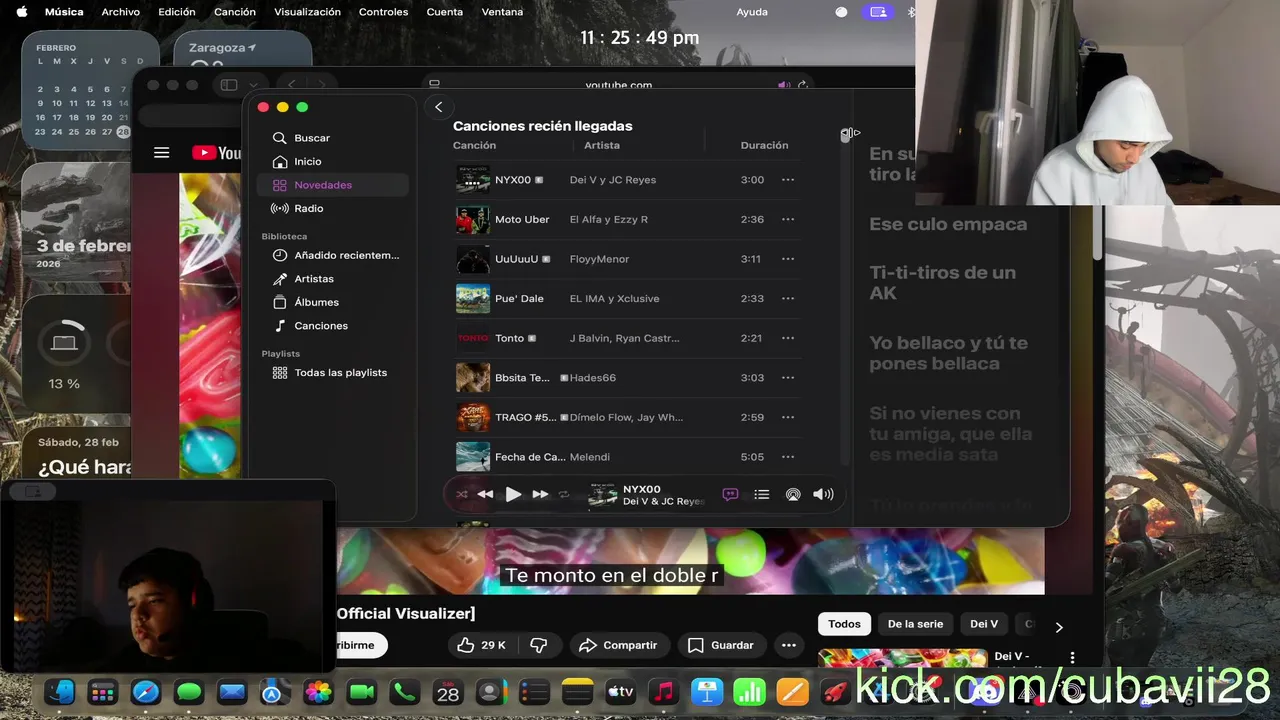Open the Cuenta menu
This screenshot has height=720, width=1280.
point(445,12)
